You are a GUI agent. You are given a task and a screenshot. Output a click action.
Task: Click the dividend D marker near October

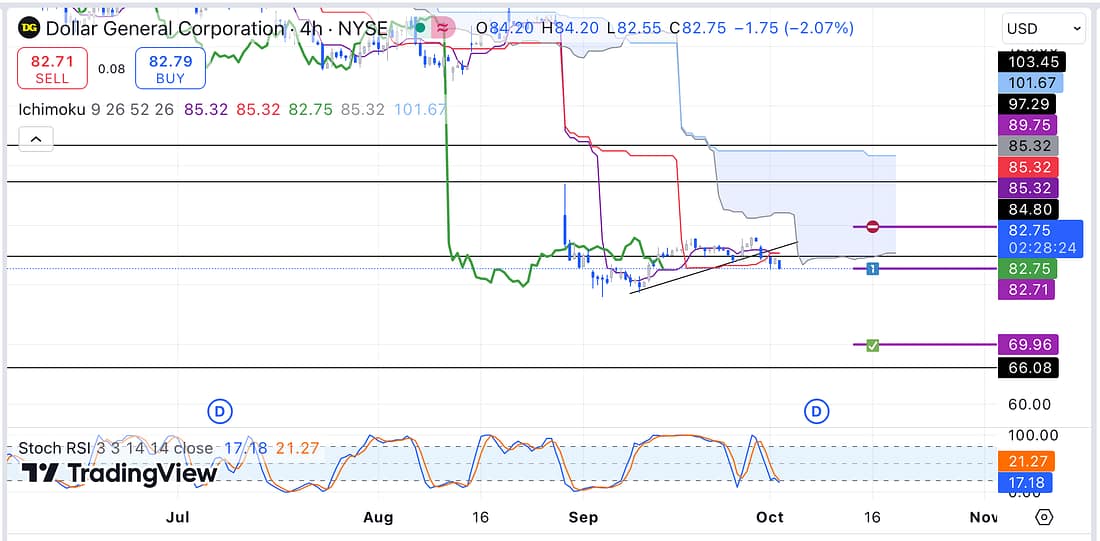point(818,410)
